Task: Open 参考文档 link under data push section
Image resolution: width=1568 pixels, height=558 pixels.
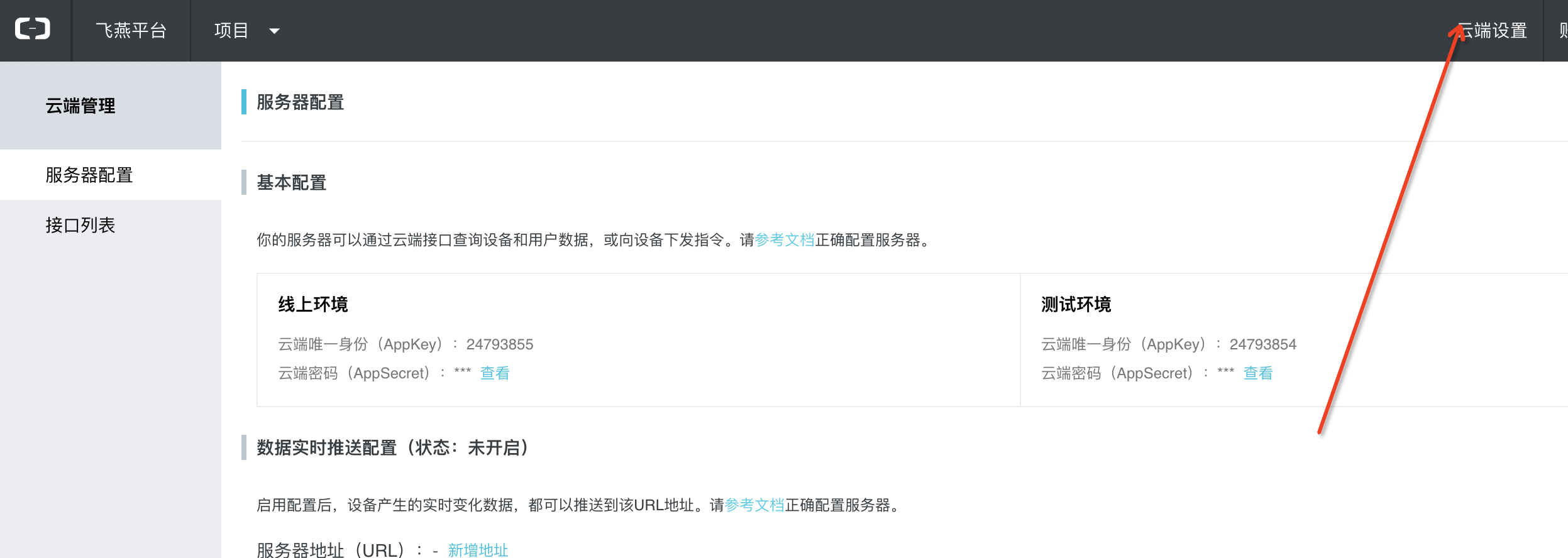Action: (x=754, y=505)
